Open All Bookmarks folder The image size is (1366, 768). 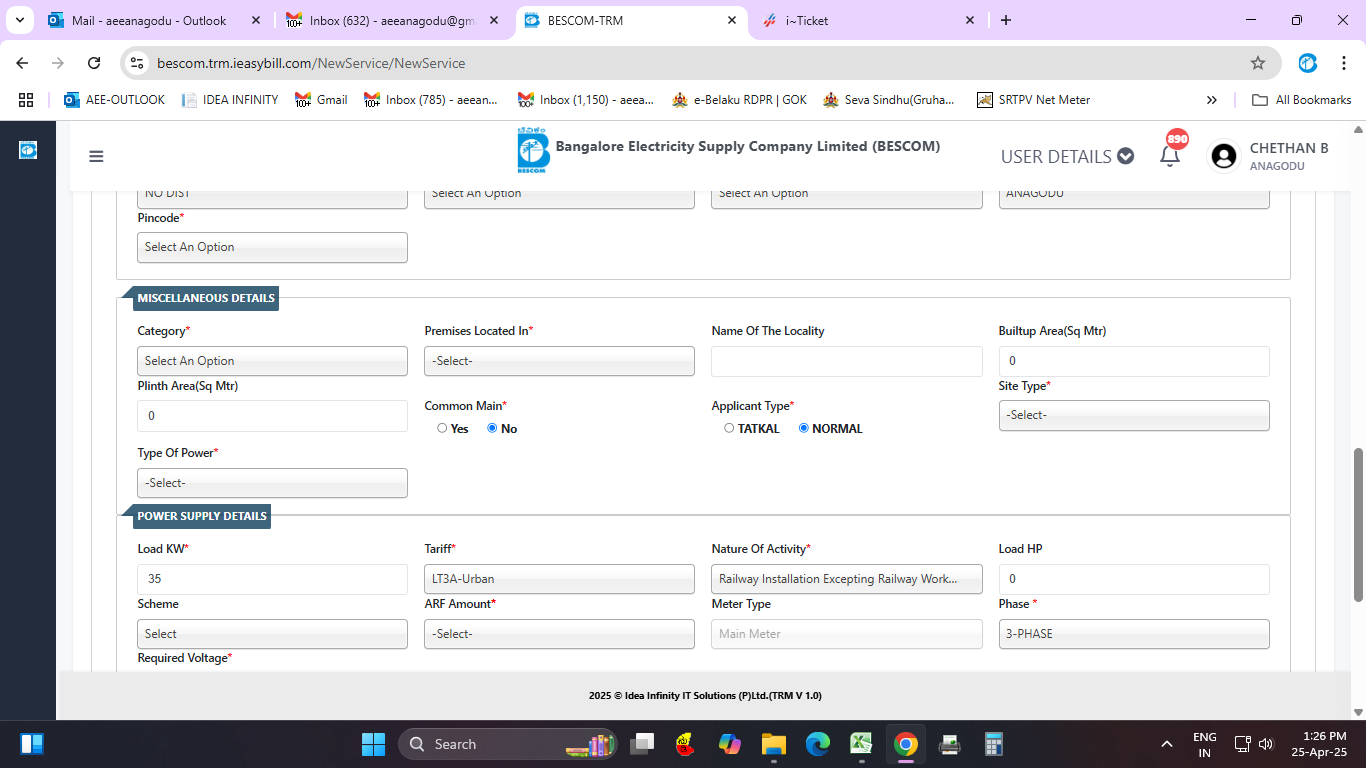tap(1301, 100)
